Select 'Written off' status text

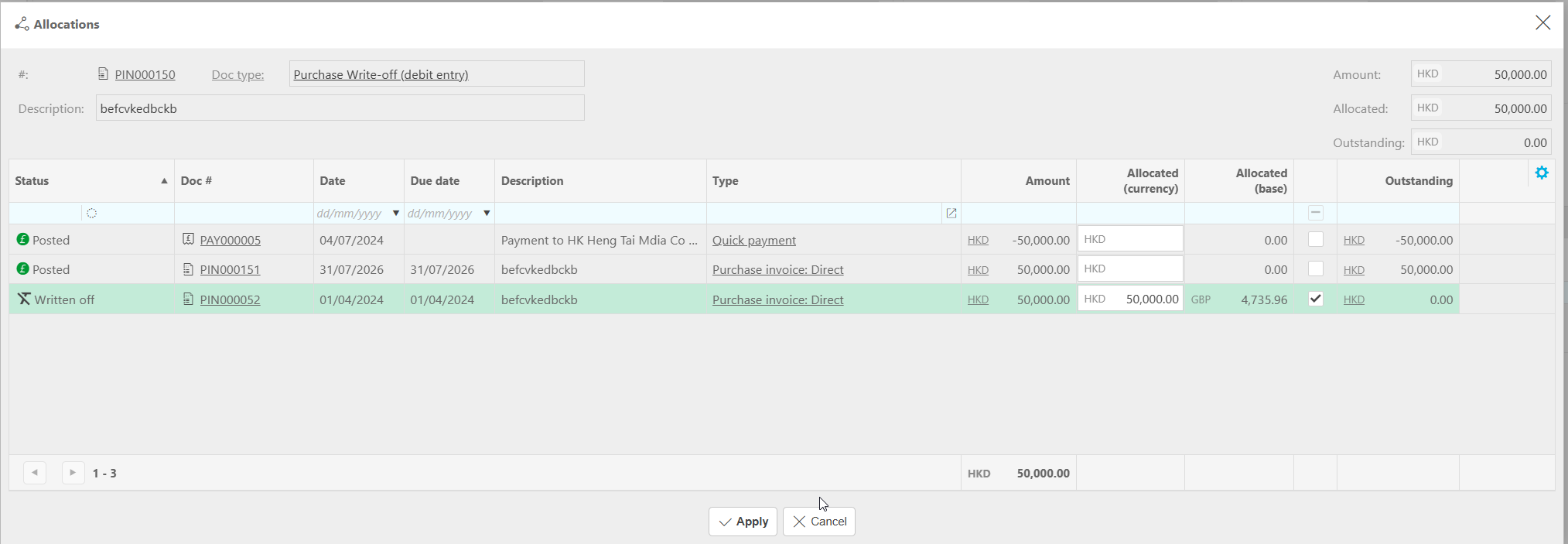(64, 299)
